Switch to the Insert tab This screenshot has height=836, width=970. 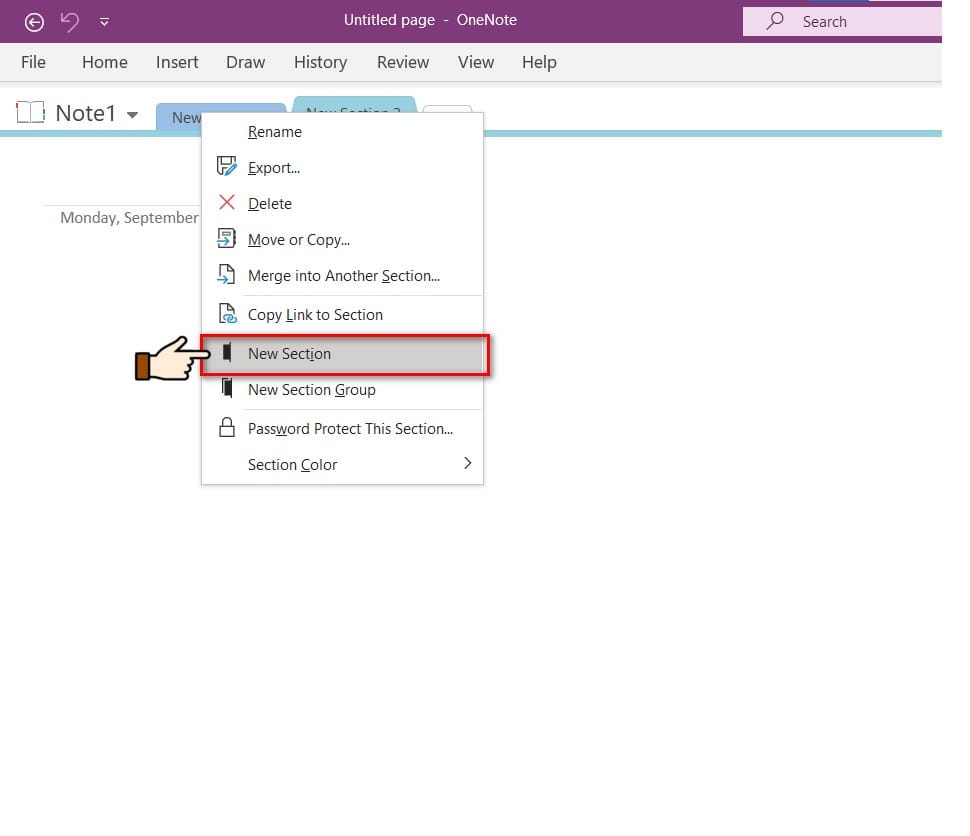(177, 62)
